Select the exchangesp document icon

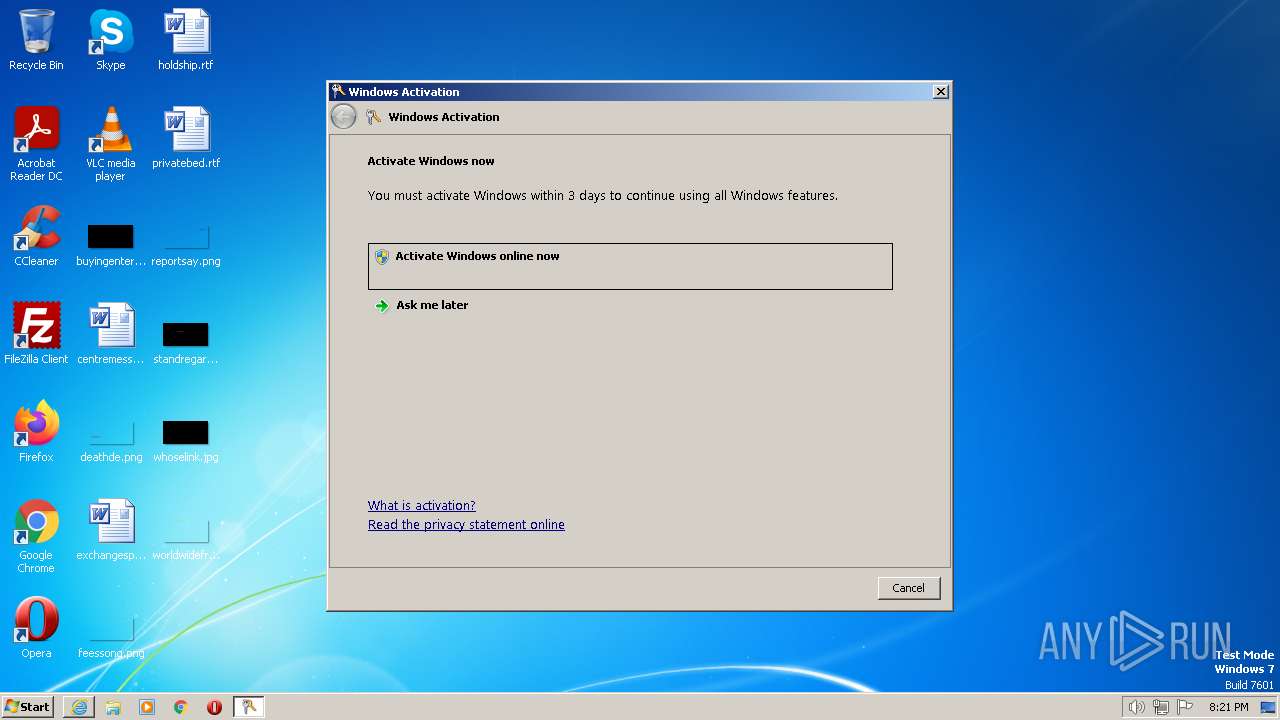(110, 530)
